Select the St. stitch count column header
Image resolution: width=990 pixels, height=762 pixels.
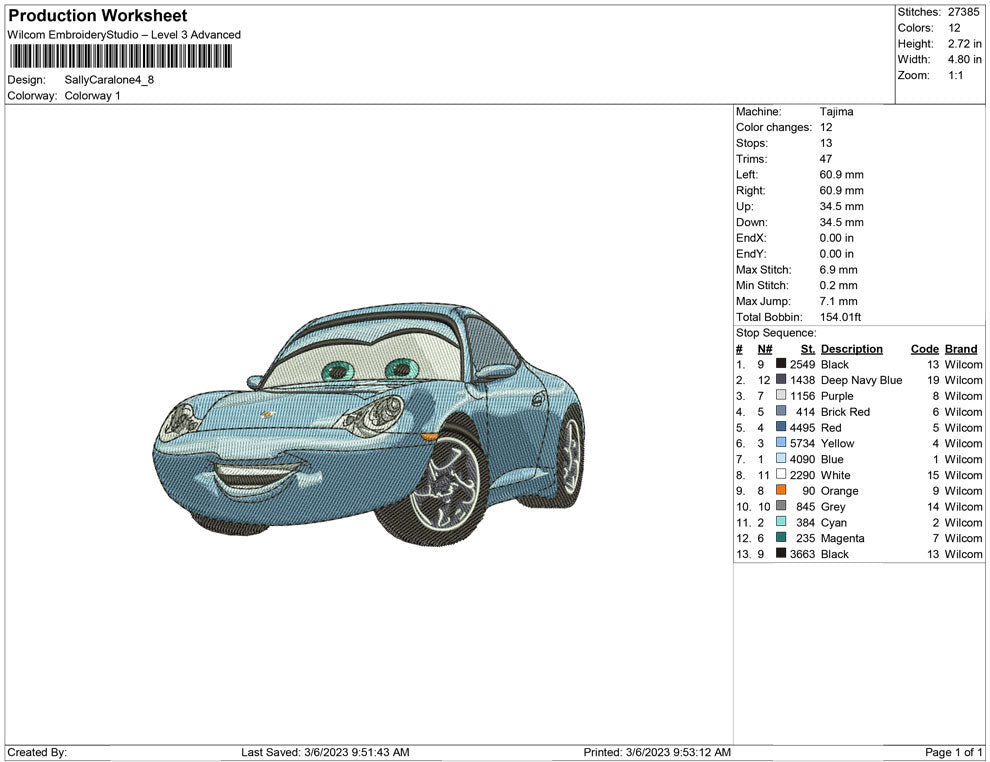[x=807, y=349]
